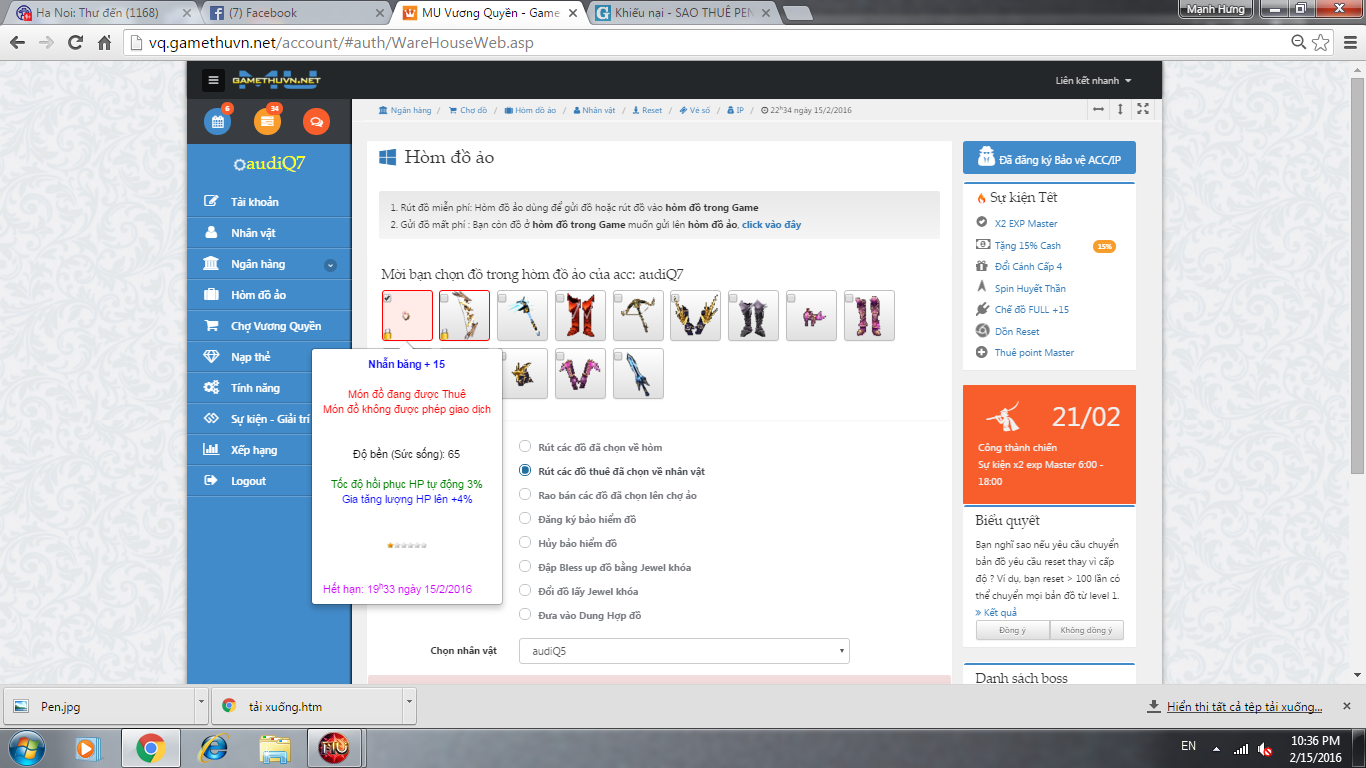Open the hamburger menu beside GameThuVN logo
The image size is (1366, 768).
coord(213,80)
